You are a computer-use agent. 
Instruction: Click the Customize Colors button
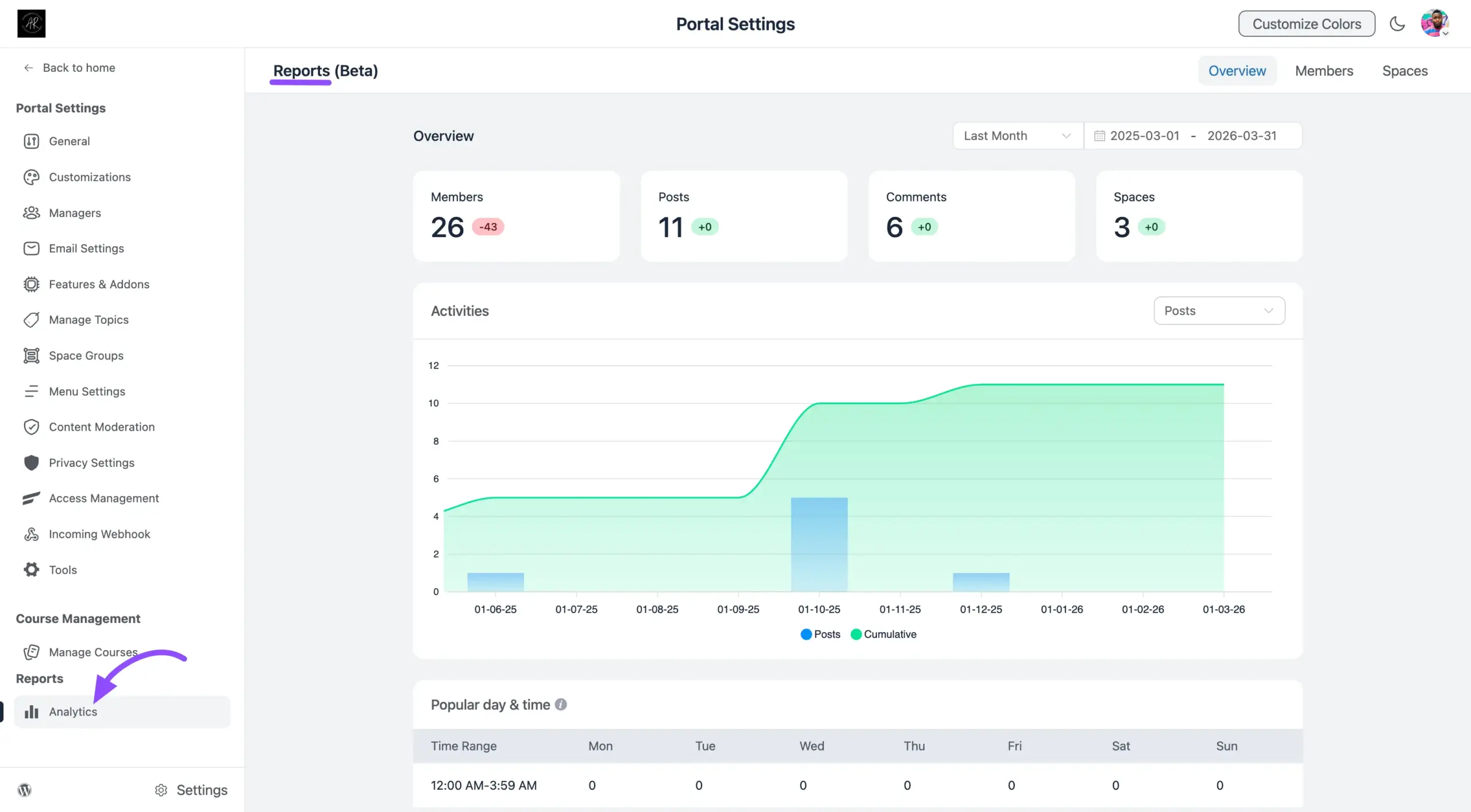(x=1306, y=24)
